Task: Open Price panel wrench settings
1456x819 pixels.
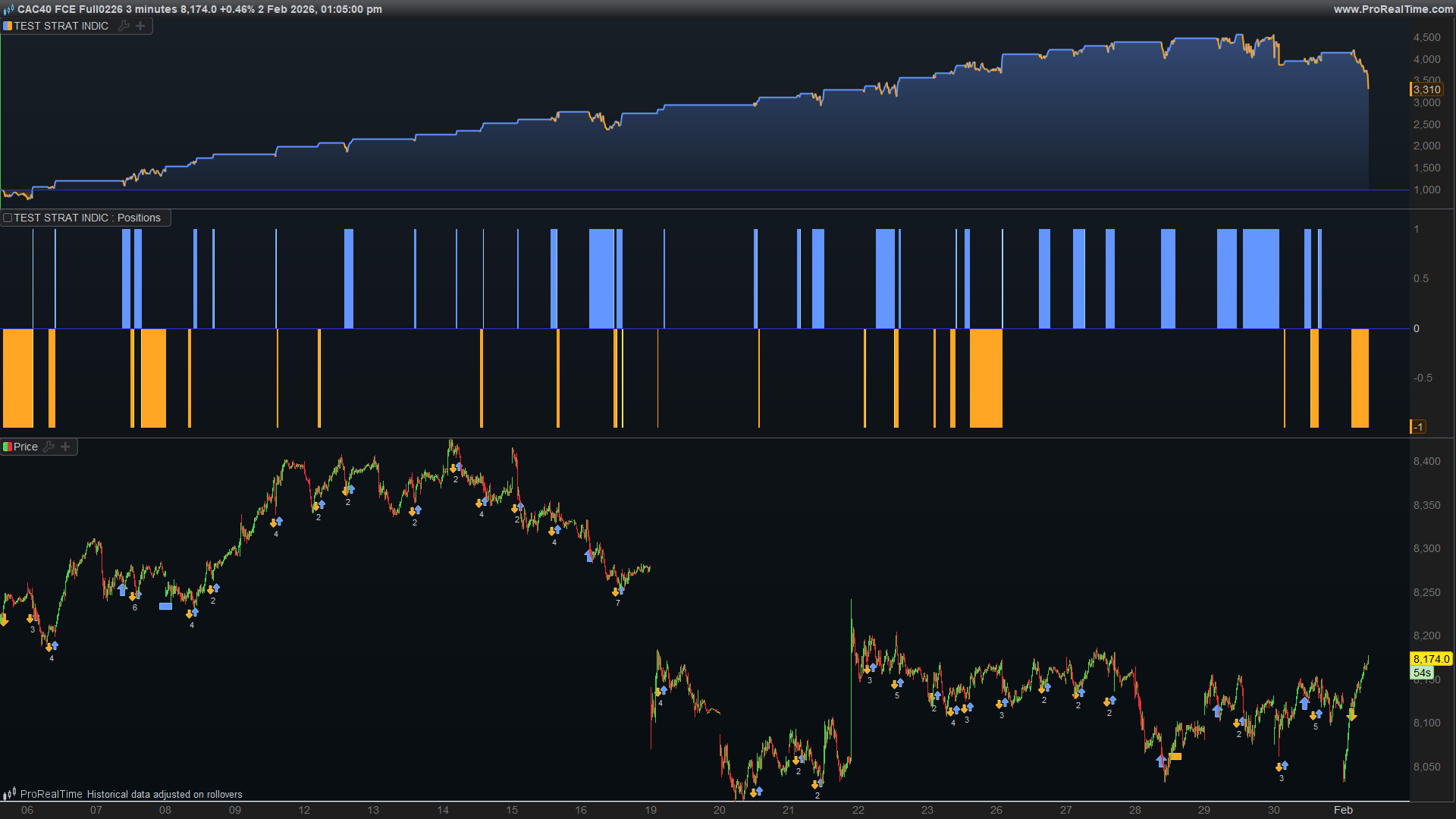Action: 49,447
